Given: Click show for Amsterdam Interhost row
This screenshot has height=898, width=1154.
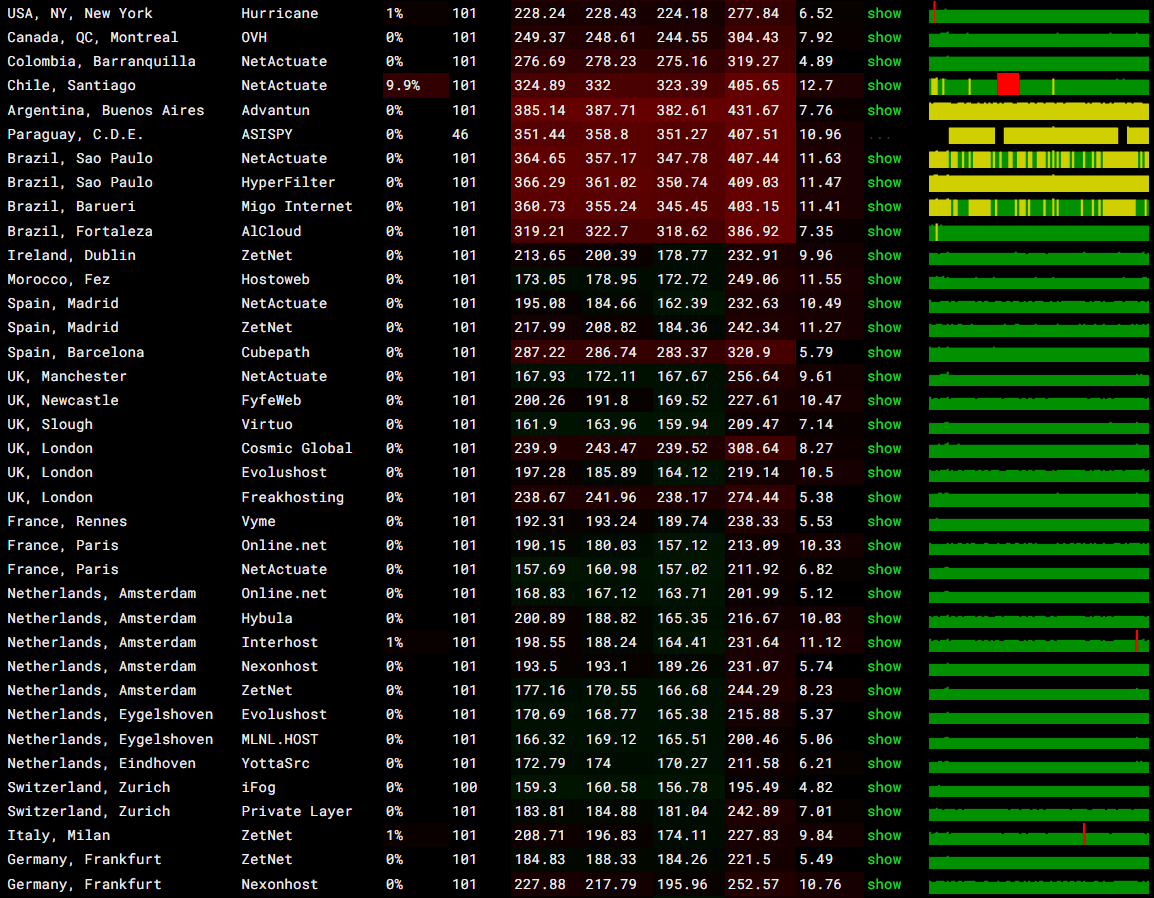Looking at the screenshot, I should [884, 643].
